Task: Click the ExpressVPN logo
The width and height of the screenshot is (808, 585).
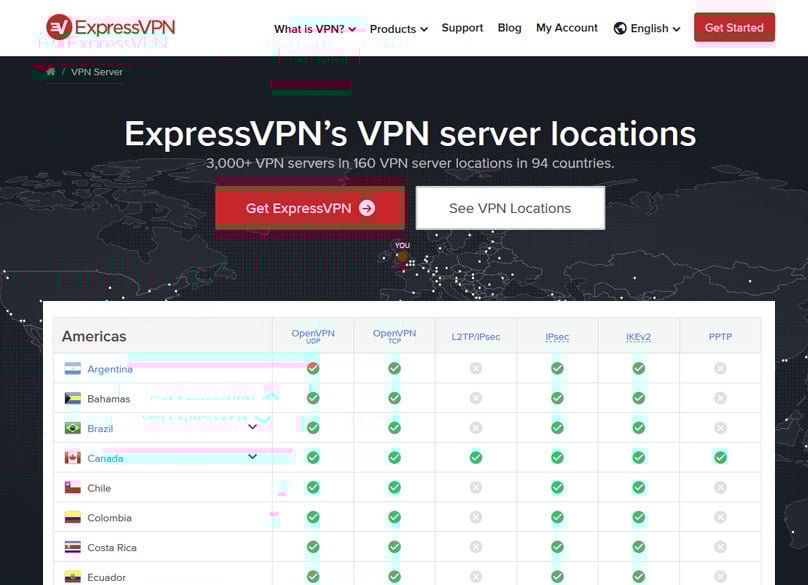Action: click(x=110, y=27)
